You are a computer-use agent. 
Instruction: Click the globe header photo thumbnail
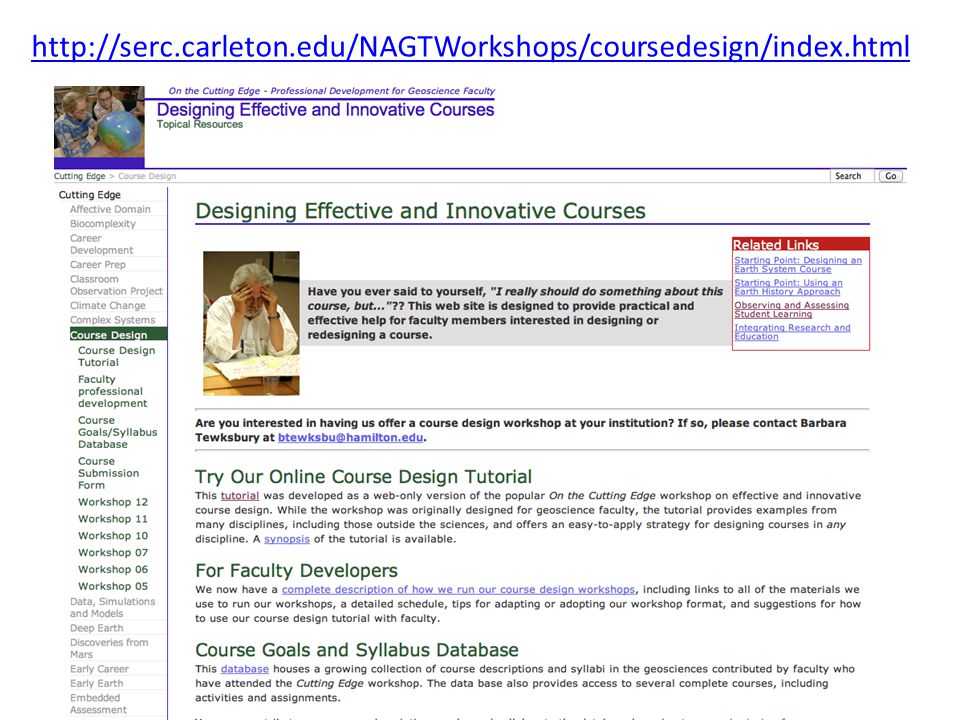coord(99,122)
